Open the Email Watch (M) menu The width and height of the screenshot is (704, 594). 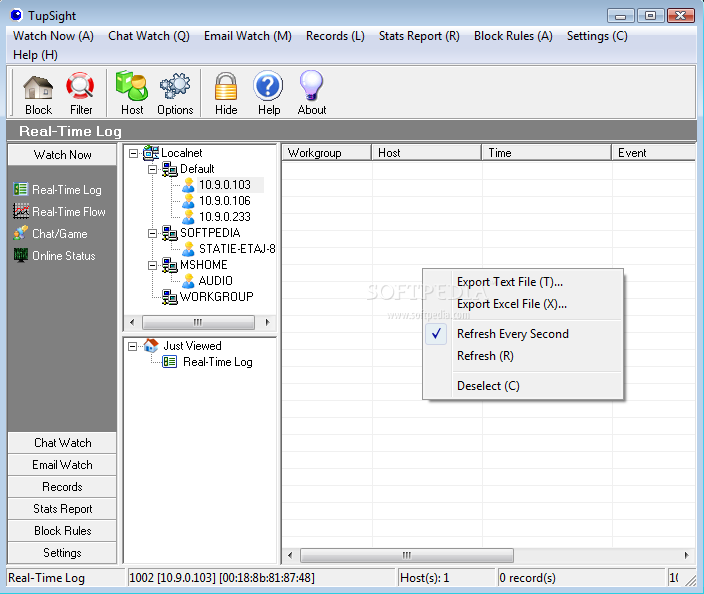click(248, 36)
